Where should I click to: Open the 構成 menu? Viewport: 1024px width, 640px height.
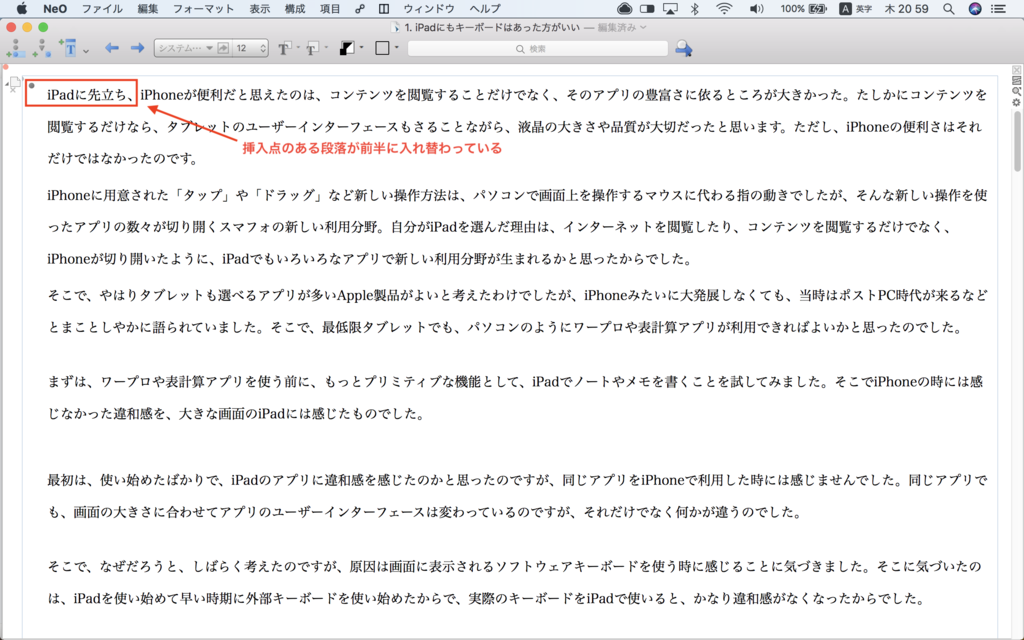295,8
